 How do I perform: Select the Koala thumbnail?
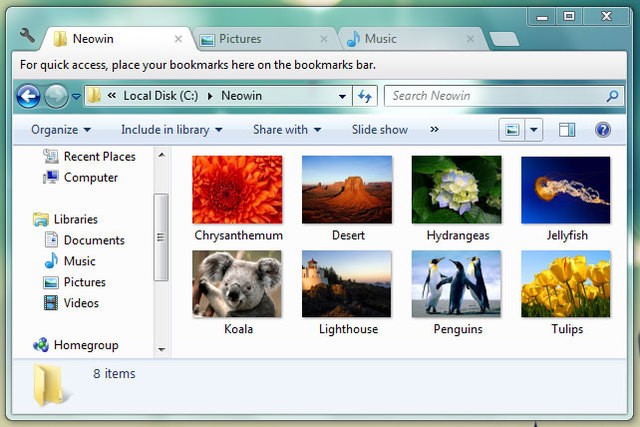237,284
